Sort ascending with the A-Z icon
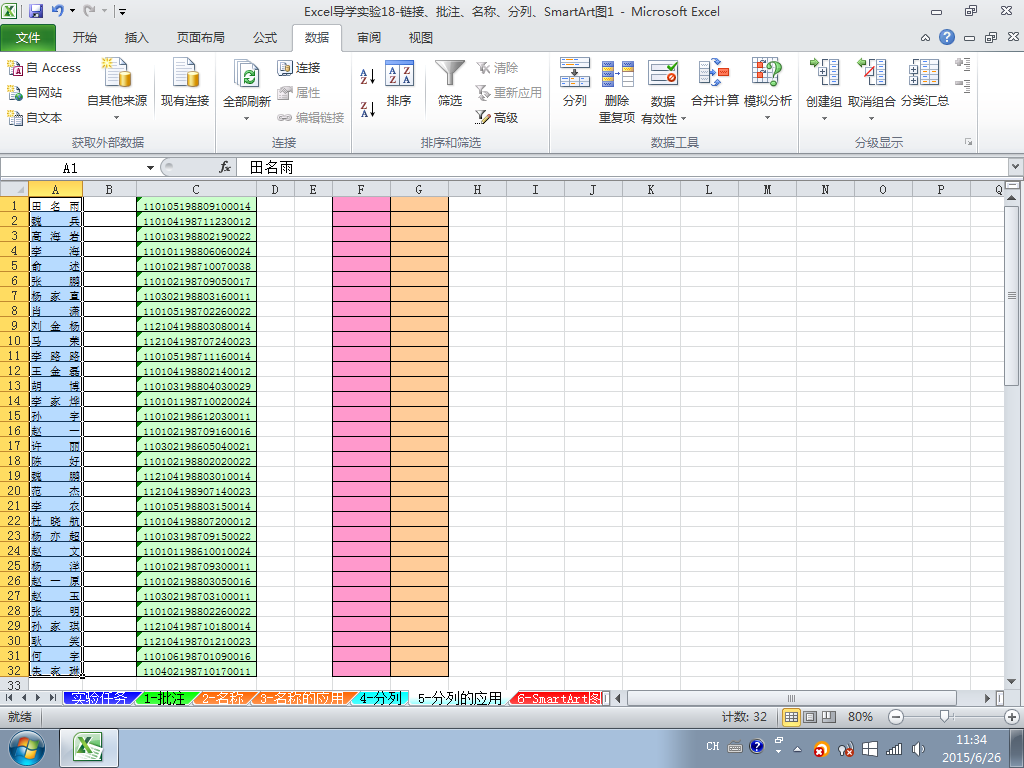Screen dimensions: 1024x768 pos(368,76)
